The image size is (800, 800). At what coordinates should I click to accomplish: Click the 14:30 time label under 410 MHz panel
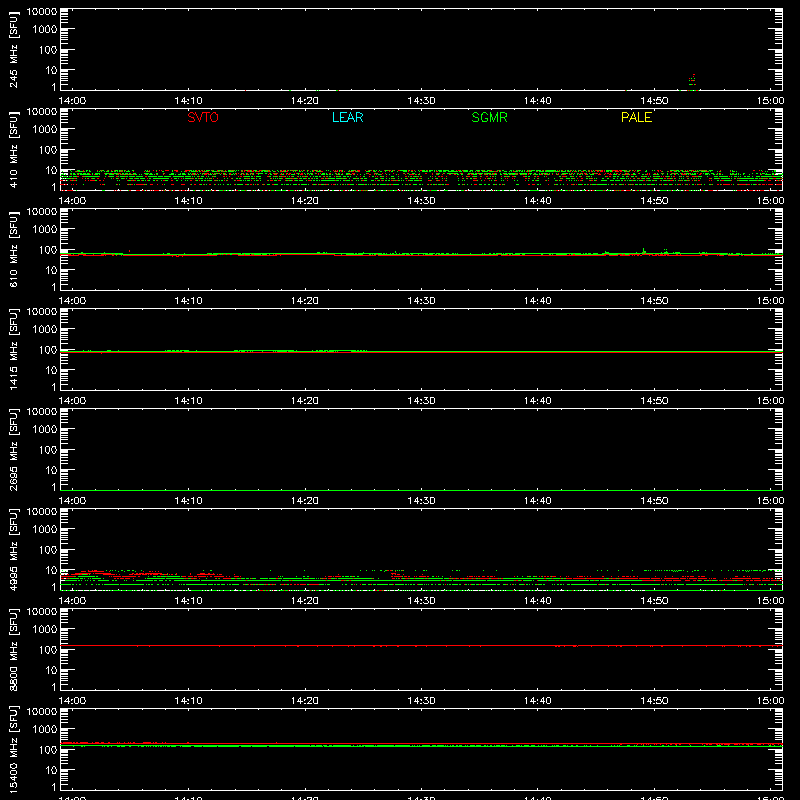click(x=421, y=201)
